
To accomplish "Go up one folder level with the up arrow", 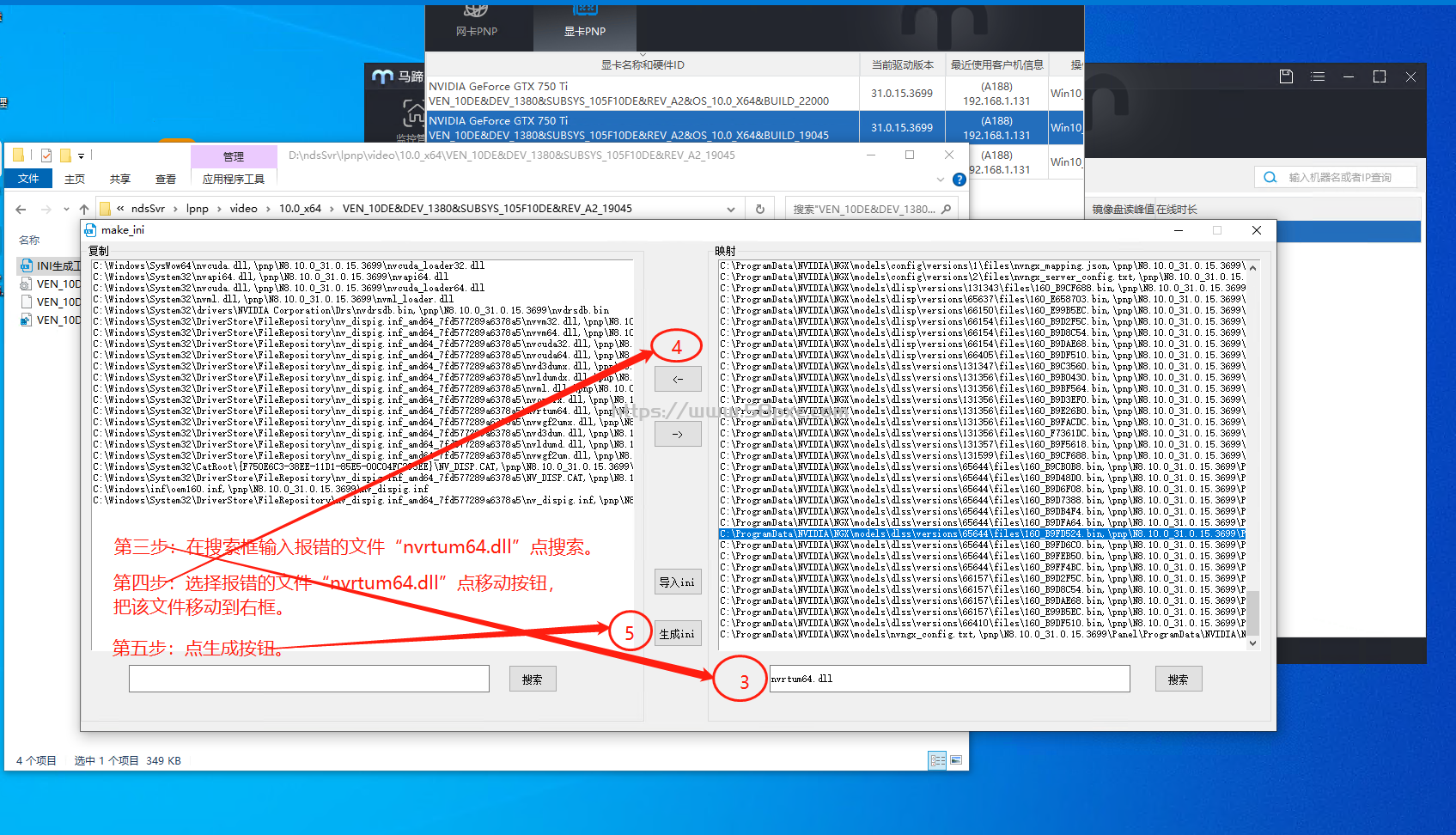I will [x=83, y=209].
